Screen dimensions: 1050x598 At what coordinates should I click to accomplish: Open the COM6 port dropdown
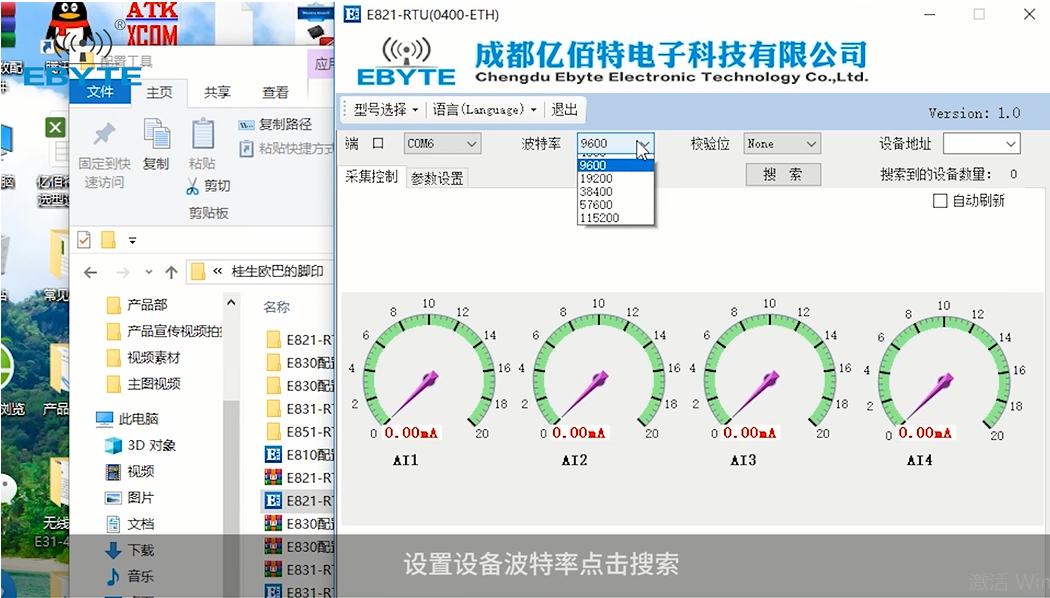pos(442,143)
